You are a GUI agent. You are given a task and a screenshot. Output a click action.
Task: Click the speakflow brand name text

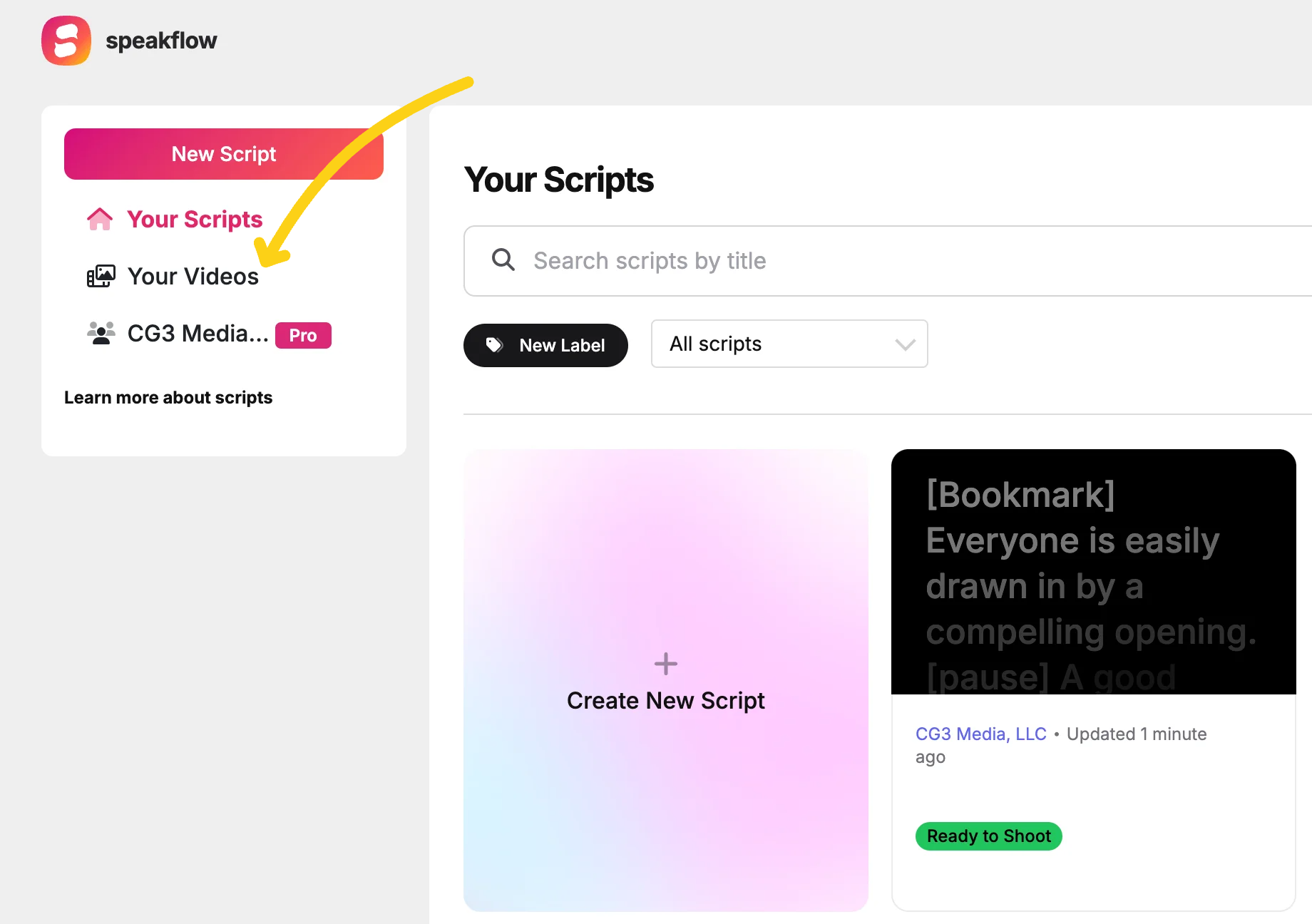point(161,41)
